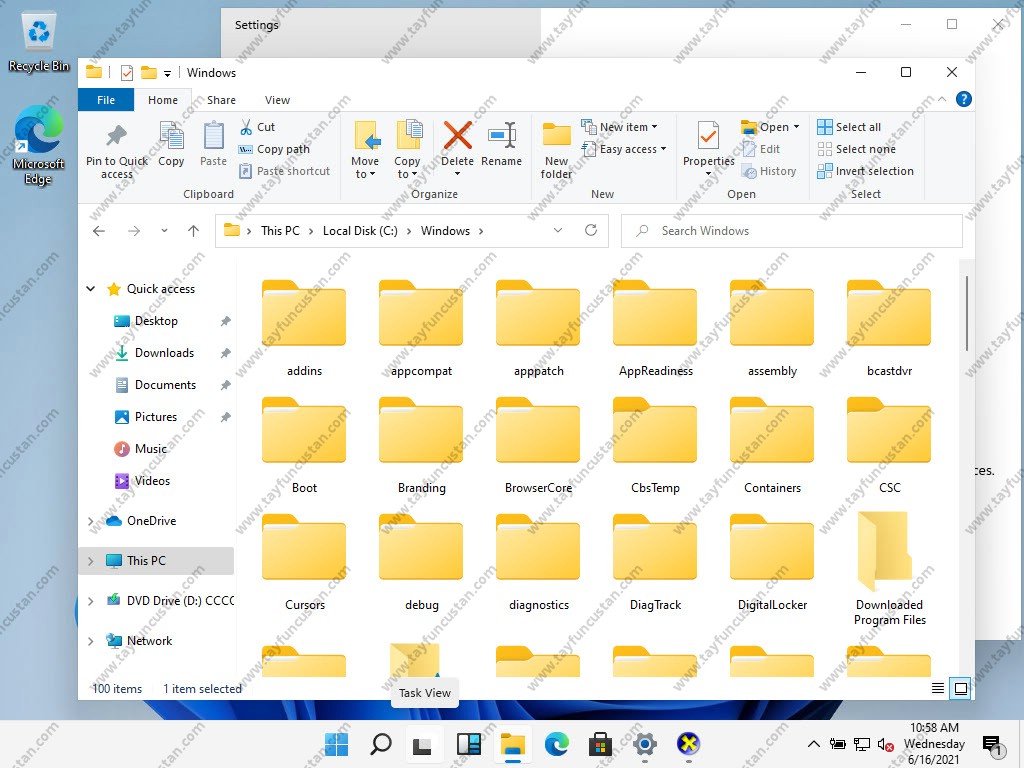Refresh the Windows folder view
This screenshot has height=768, width=1024.
(590, 231)
